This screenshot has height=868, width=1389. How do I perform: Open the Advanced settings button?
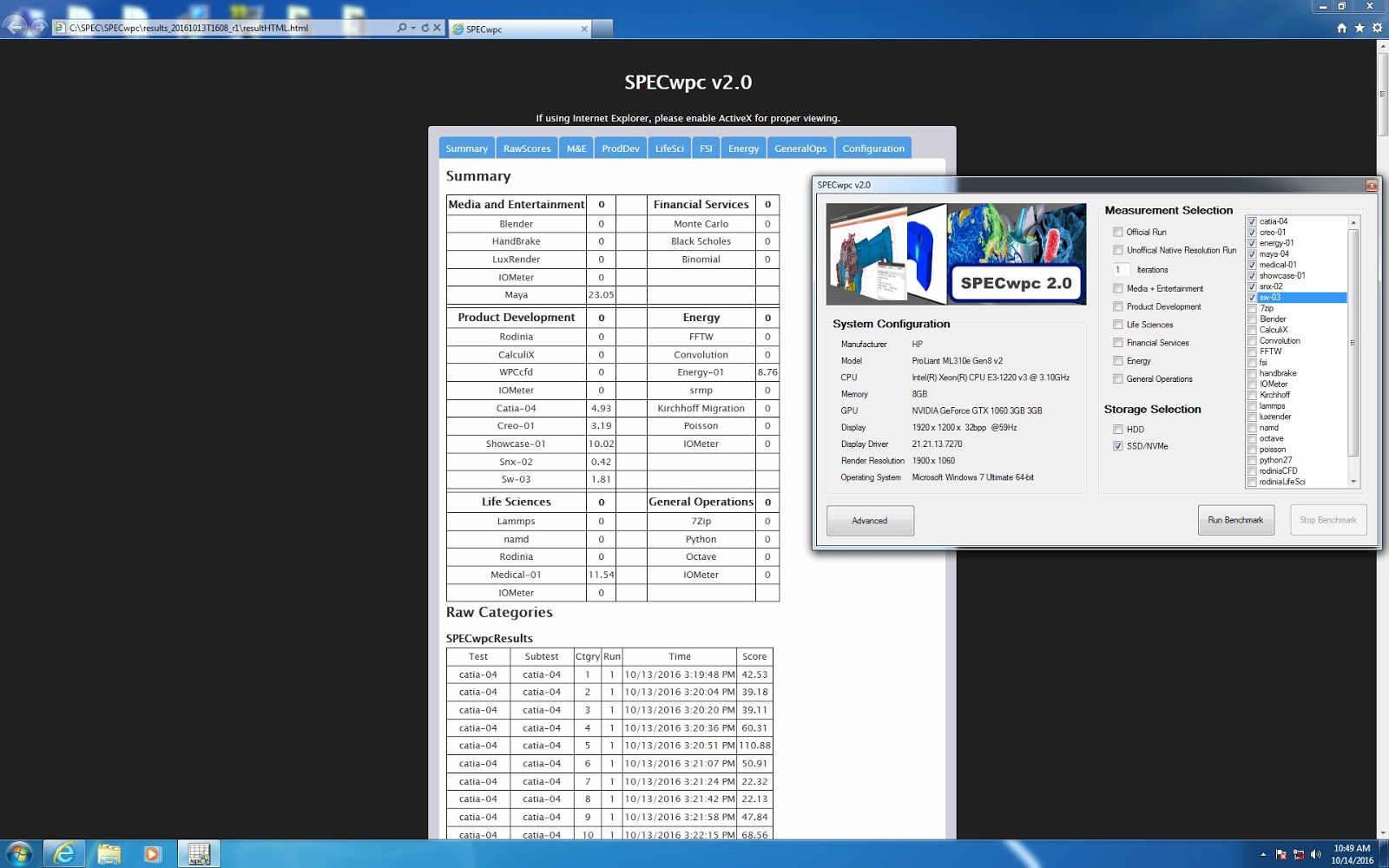point(870,521)
